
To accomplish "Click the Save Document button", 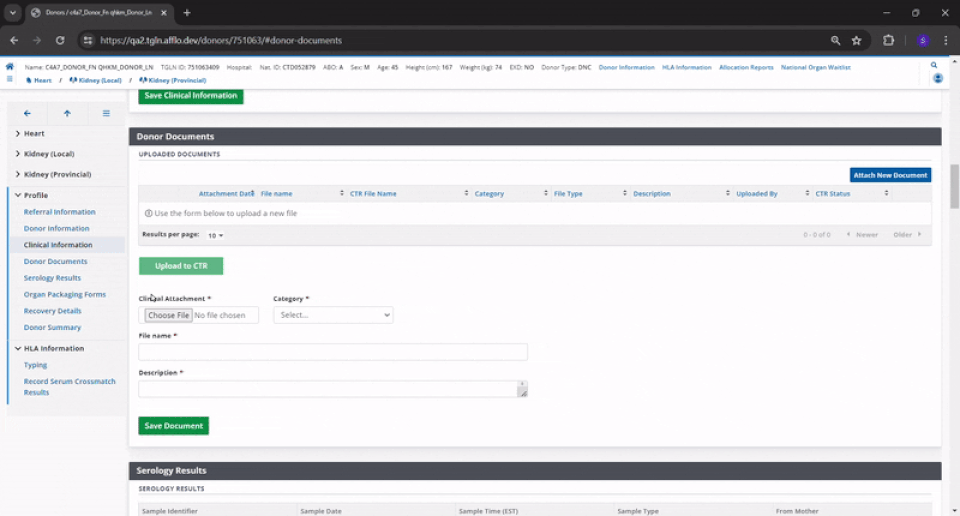I will [x=173, y=426].
